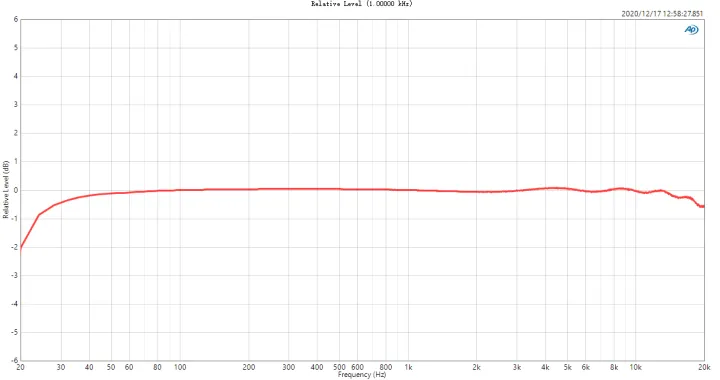Click the 4k frequency tick label
The height and width of the screenshot is (380, 720).
pyautogui.click(x=546, y=367)
